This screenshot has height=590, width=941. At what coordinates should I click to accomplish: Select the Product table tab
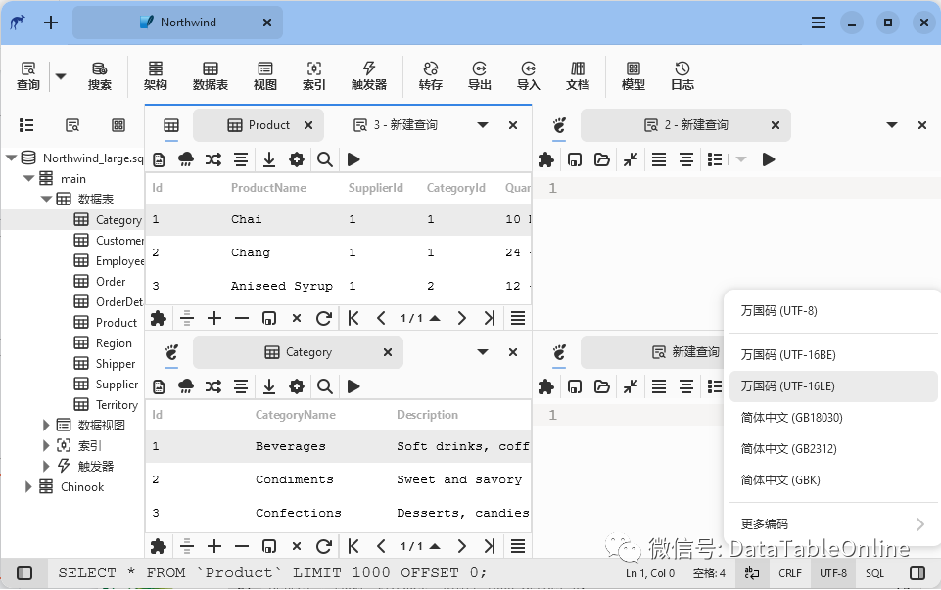[259, 125]
